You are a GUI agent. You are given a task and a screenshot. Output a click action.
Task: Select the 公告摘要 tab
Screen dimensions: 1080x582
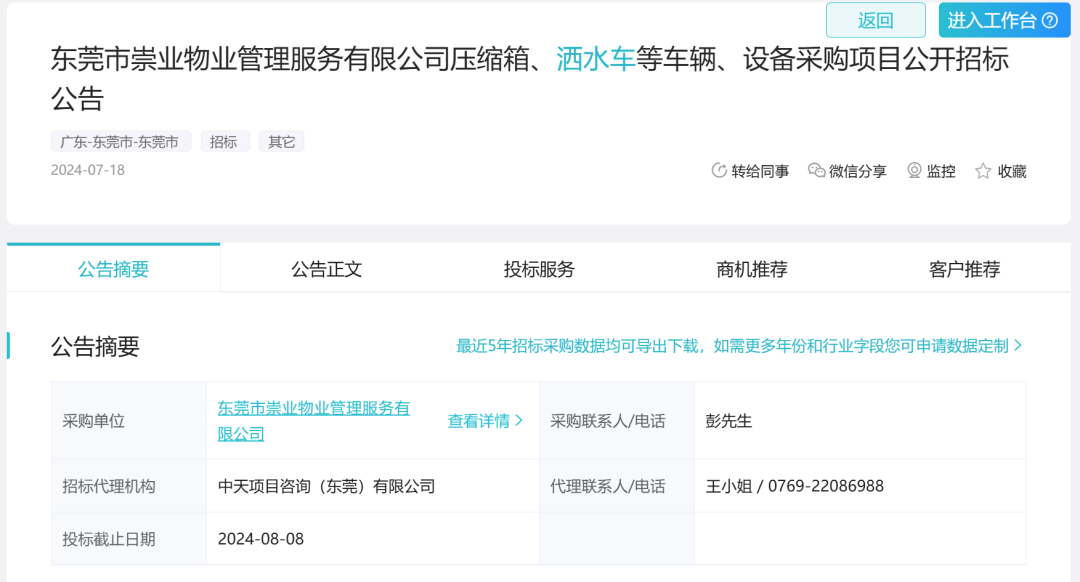click(x=114, y=269)
